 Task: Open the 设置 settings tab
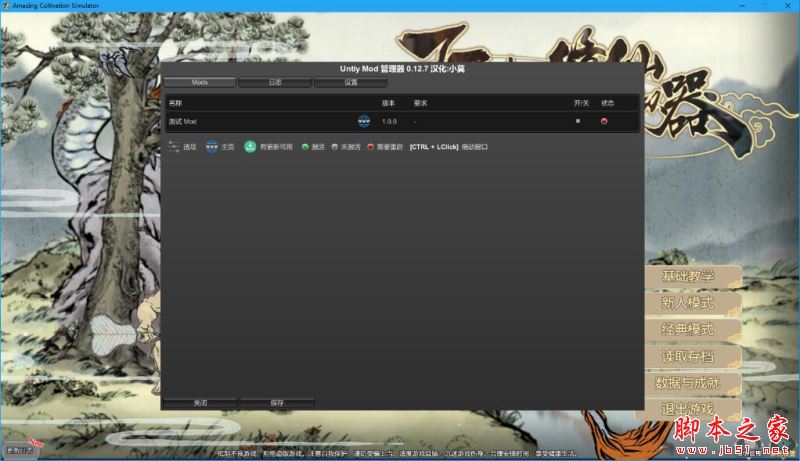[351, 82]
